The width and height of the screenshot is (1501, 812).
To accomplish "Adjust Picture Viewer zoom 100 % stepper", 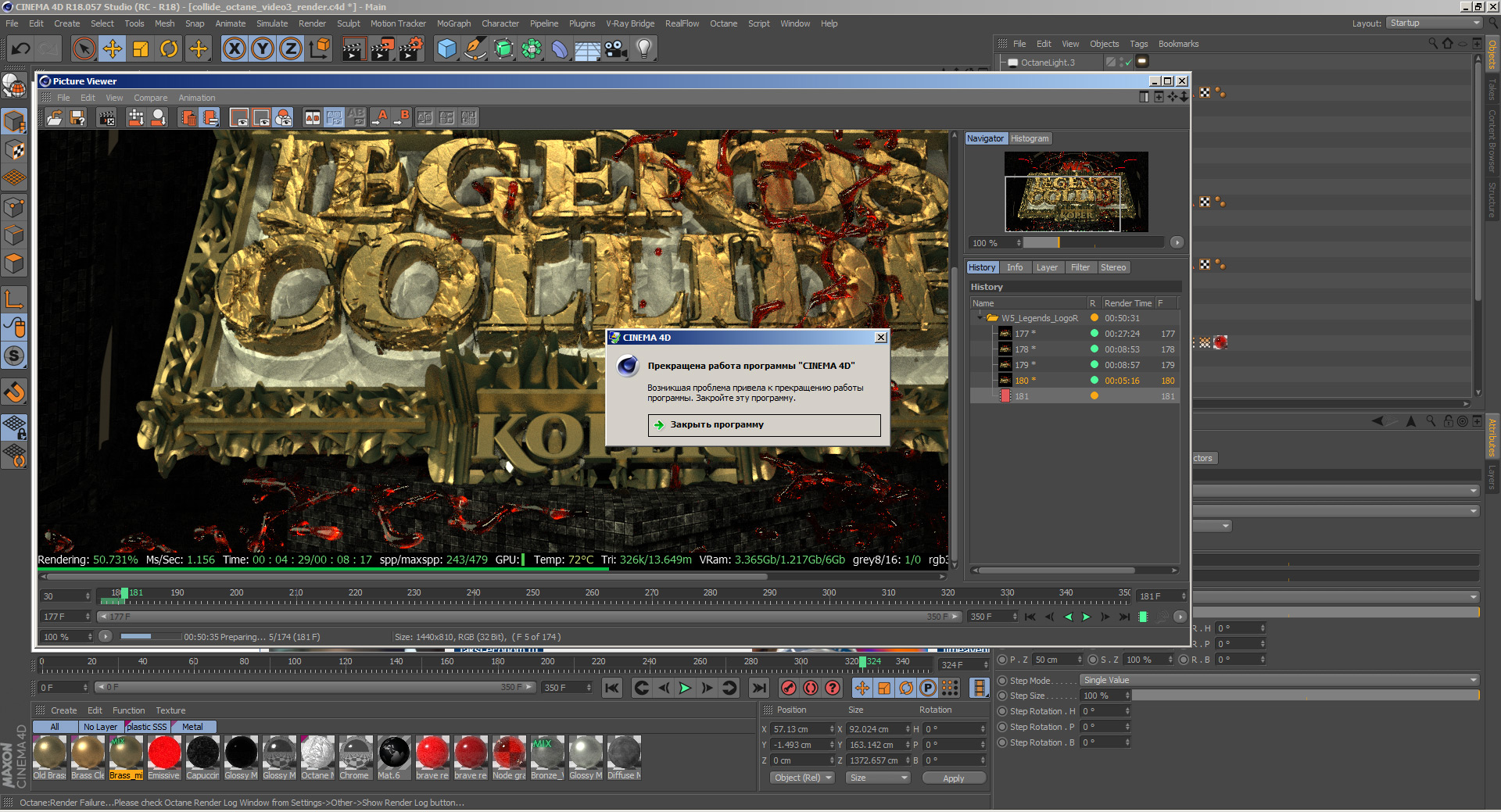I will 90,637.
